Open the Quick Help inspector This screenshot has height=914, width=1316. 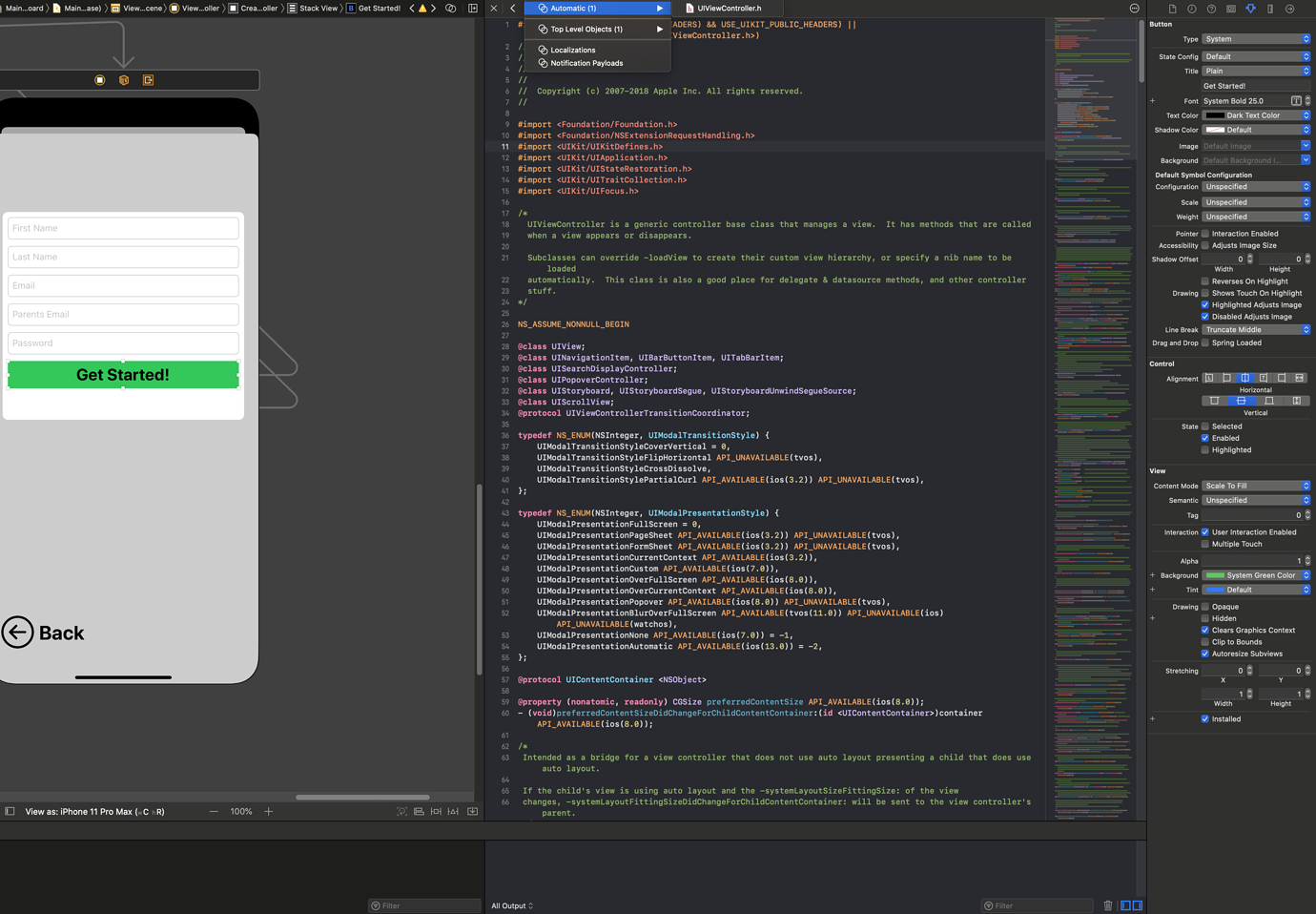1212,9
